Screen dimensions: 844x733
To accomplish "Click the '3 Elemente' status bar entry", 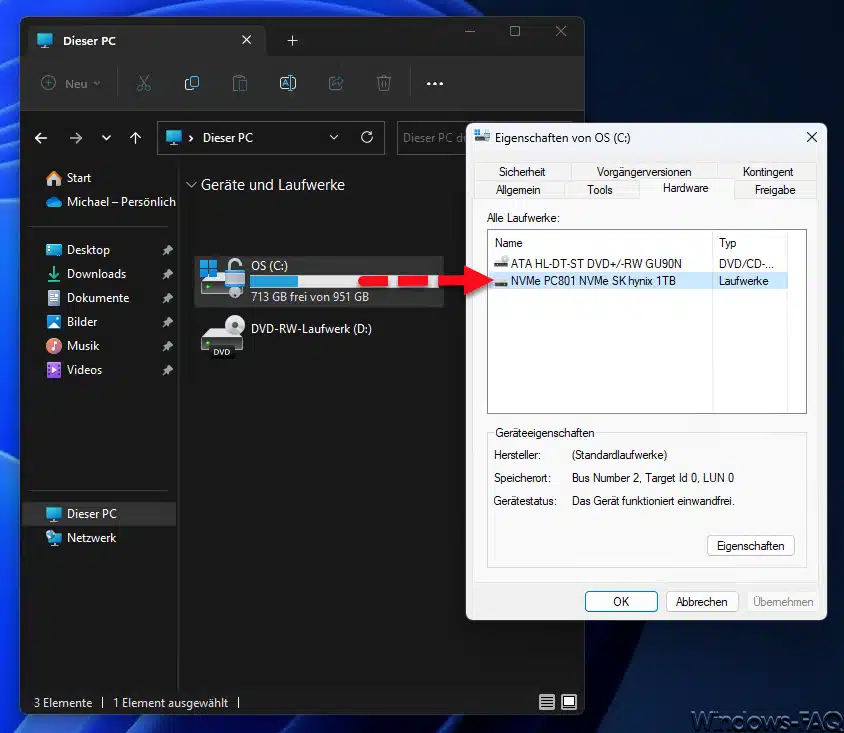I will tap(63, 703).
